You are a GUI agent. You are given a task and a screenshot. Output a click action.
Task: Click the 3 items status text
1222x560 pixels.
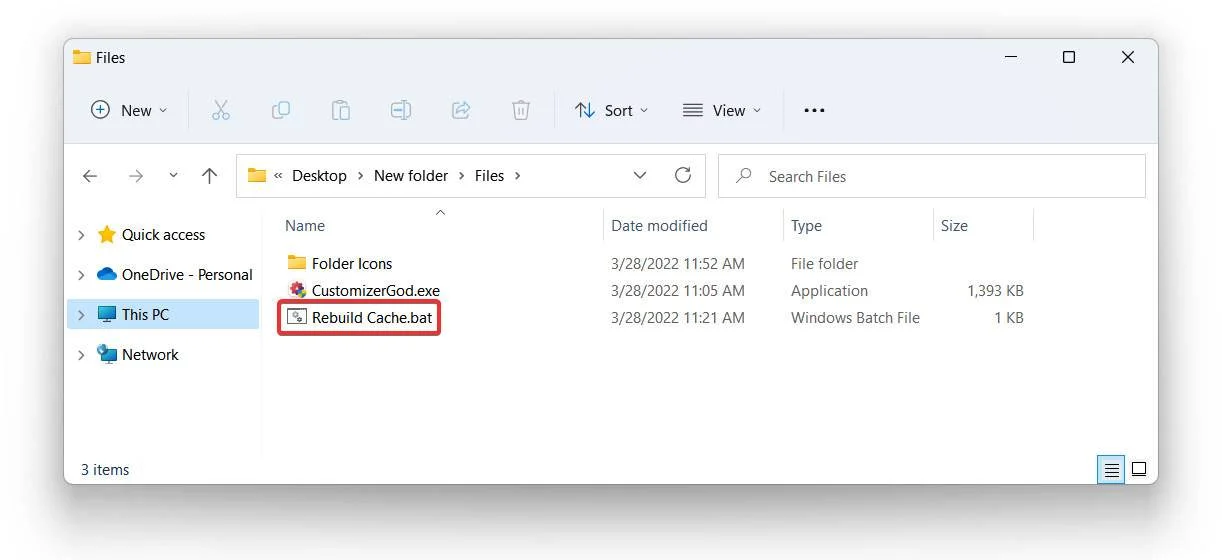[105, 469]
